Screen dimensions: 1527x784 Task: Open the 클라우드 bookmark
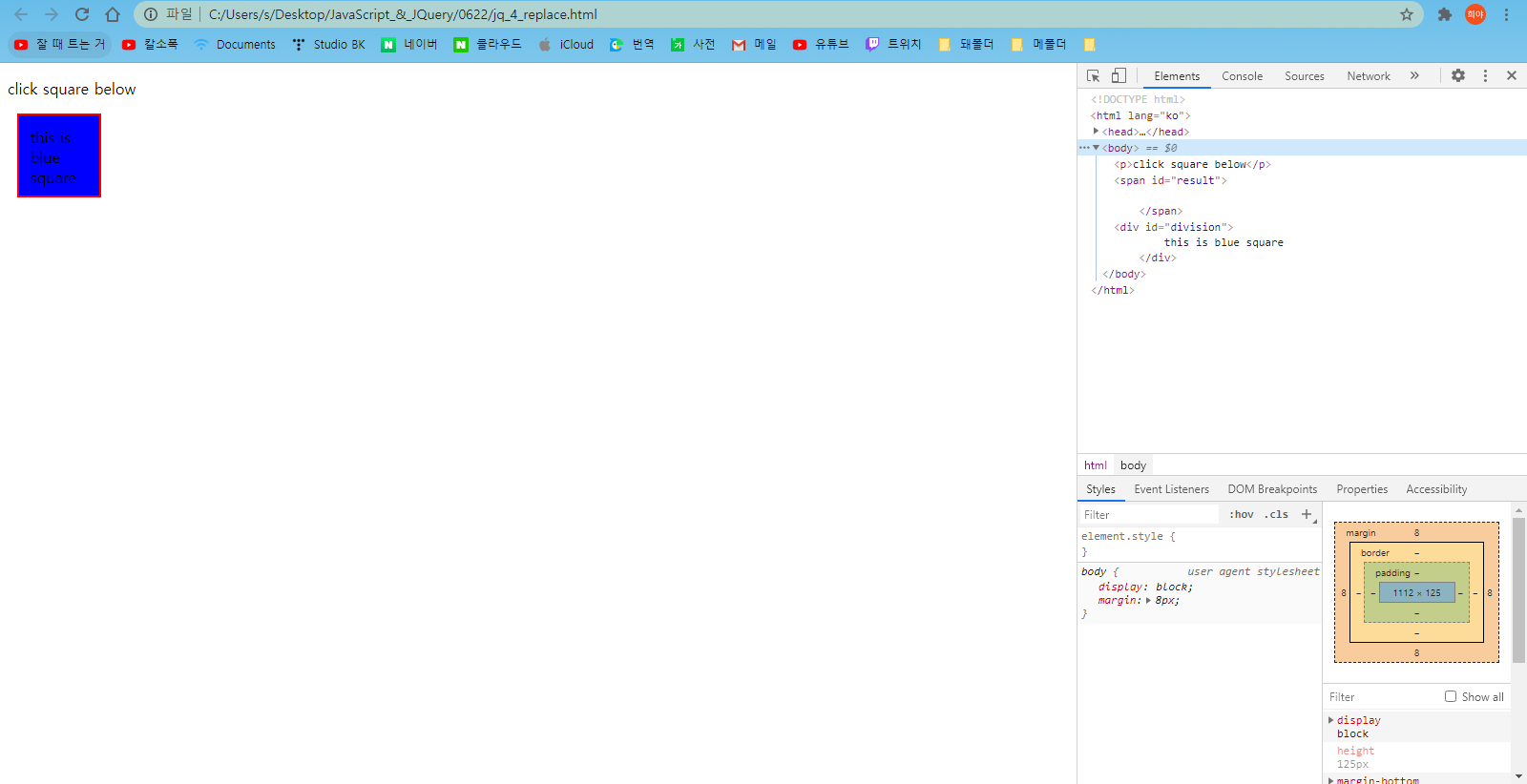point(488,44)
